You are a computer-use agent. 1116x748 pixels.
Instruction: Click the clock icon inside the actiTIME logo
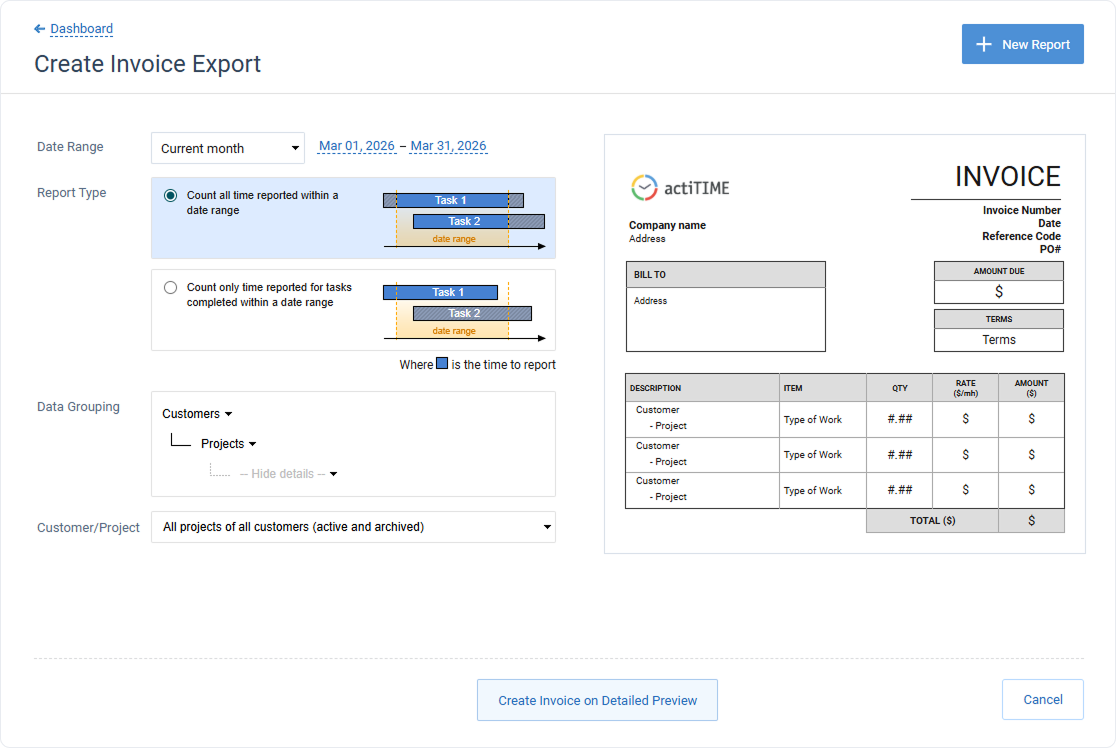[x=645, y=187]
